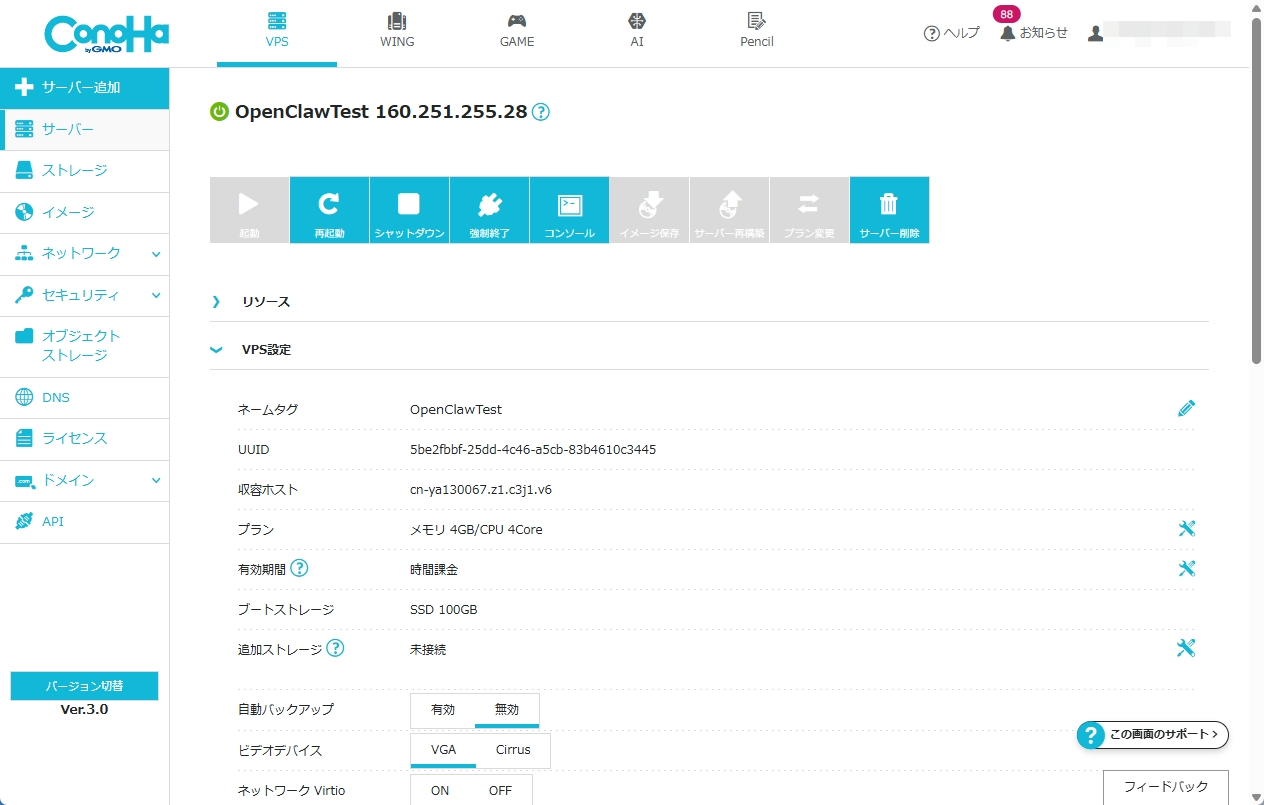Click the メモリ 4GB/CPU 4Core plan text

pos(476,530)
